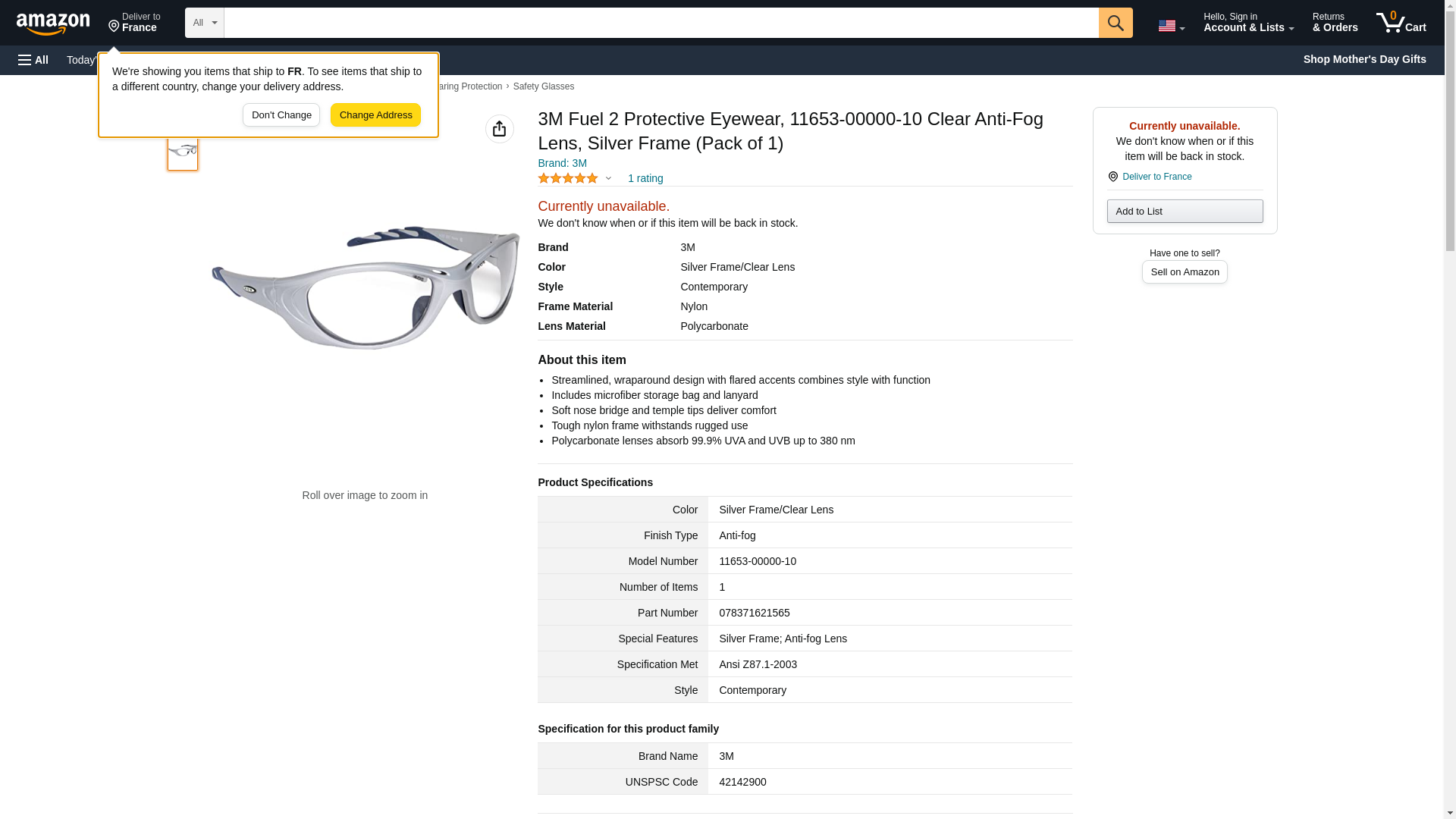Screen dimensions: 1456x819
Task: Click the Amazon logo
Action: [x=53, y=24]
